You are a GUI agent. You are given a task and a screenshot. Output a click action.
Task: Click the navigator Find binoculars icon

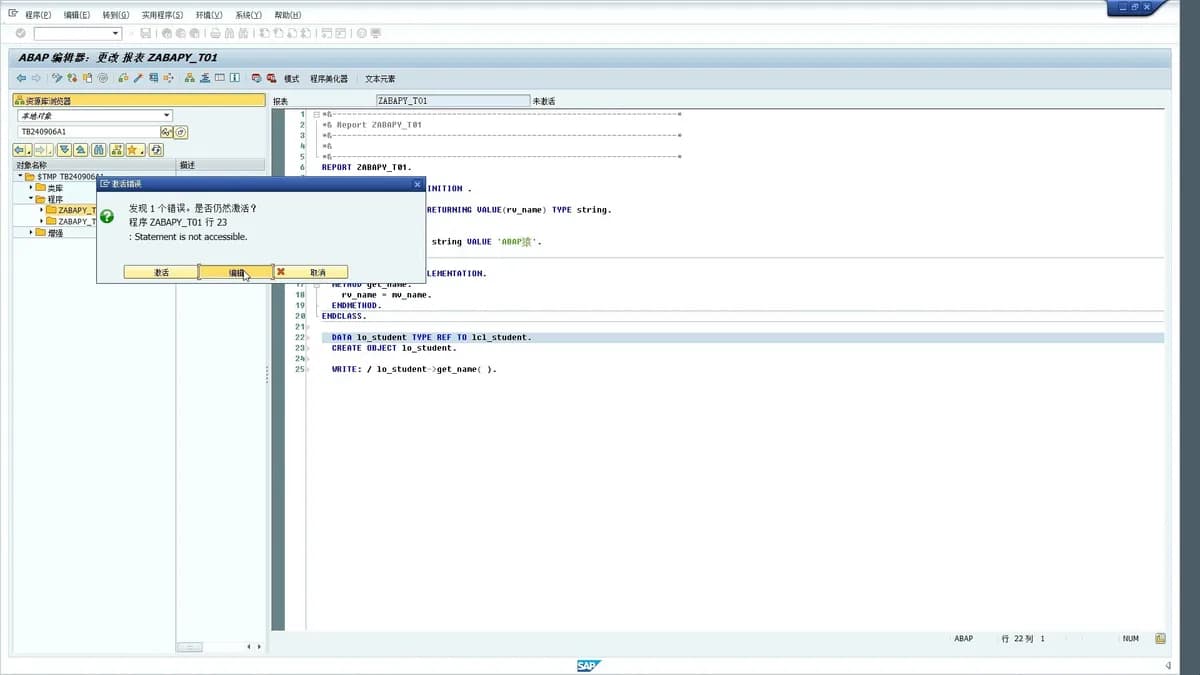coord(99,150)
